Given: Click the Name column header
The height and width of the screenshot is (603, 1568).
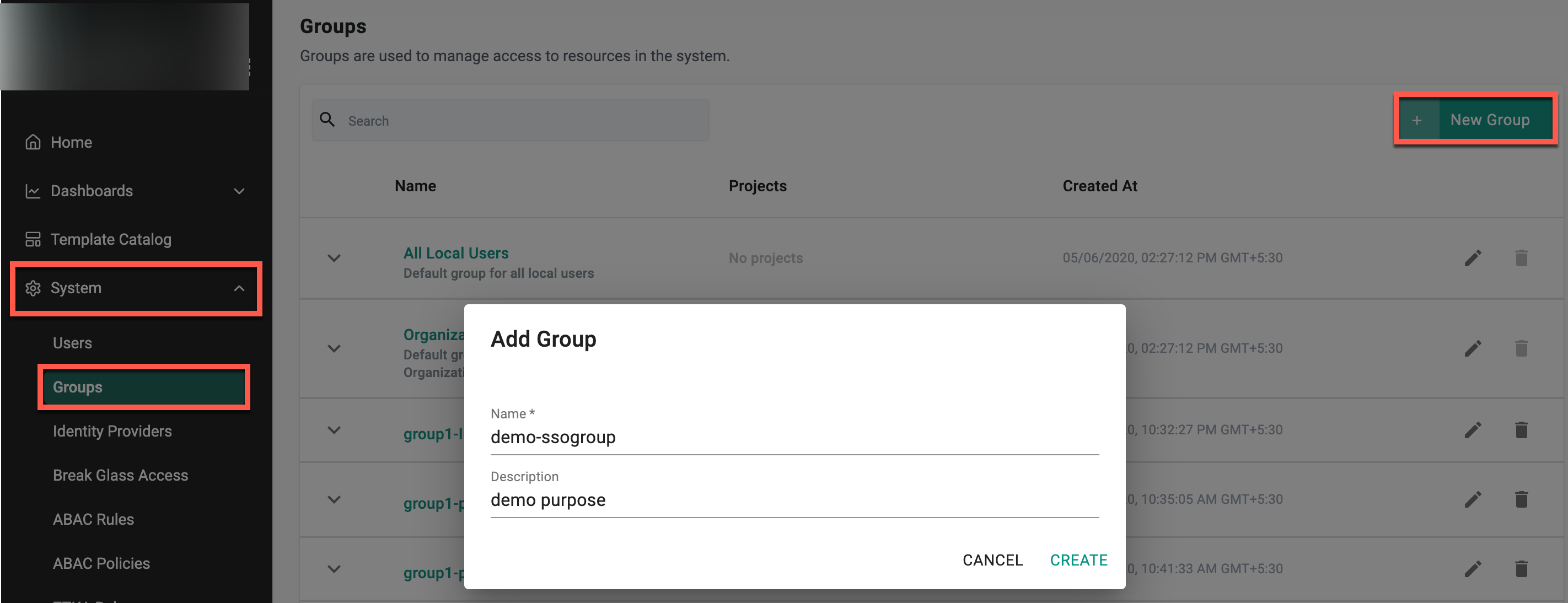Looking at the screenshot, I should [x=415, y=186].
